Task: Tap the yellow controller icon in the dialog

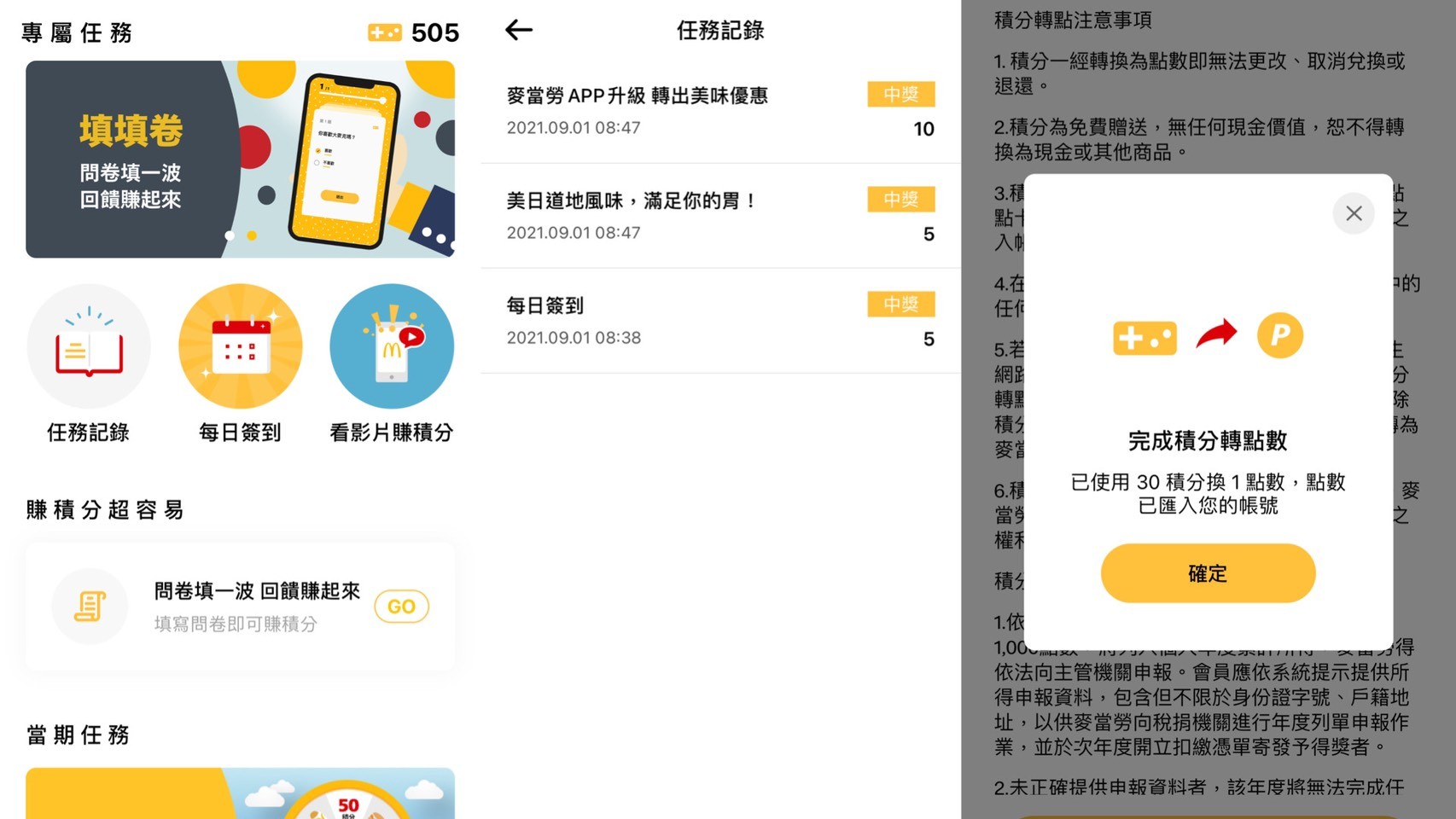Action: click(x=1144, y=338)
